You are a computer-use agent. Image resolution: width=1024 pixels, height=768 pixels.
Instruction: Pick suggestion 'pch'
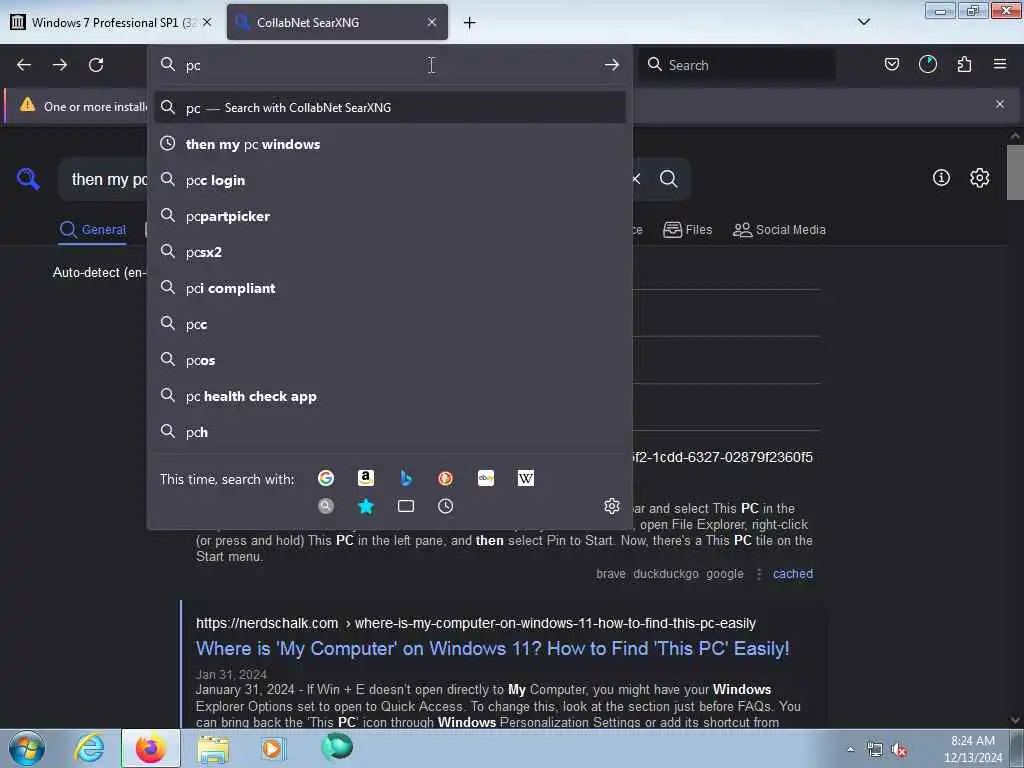coord(390,432)
